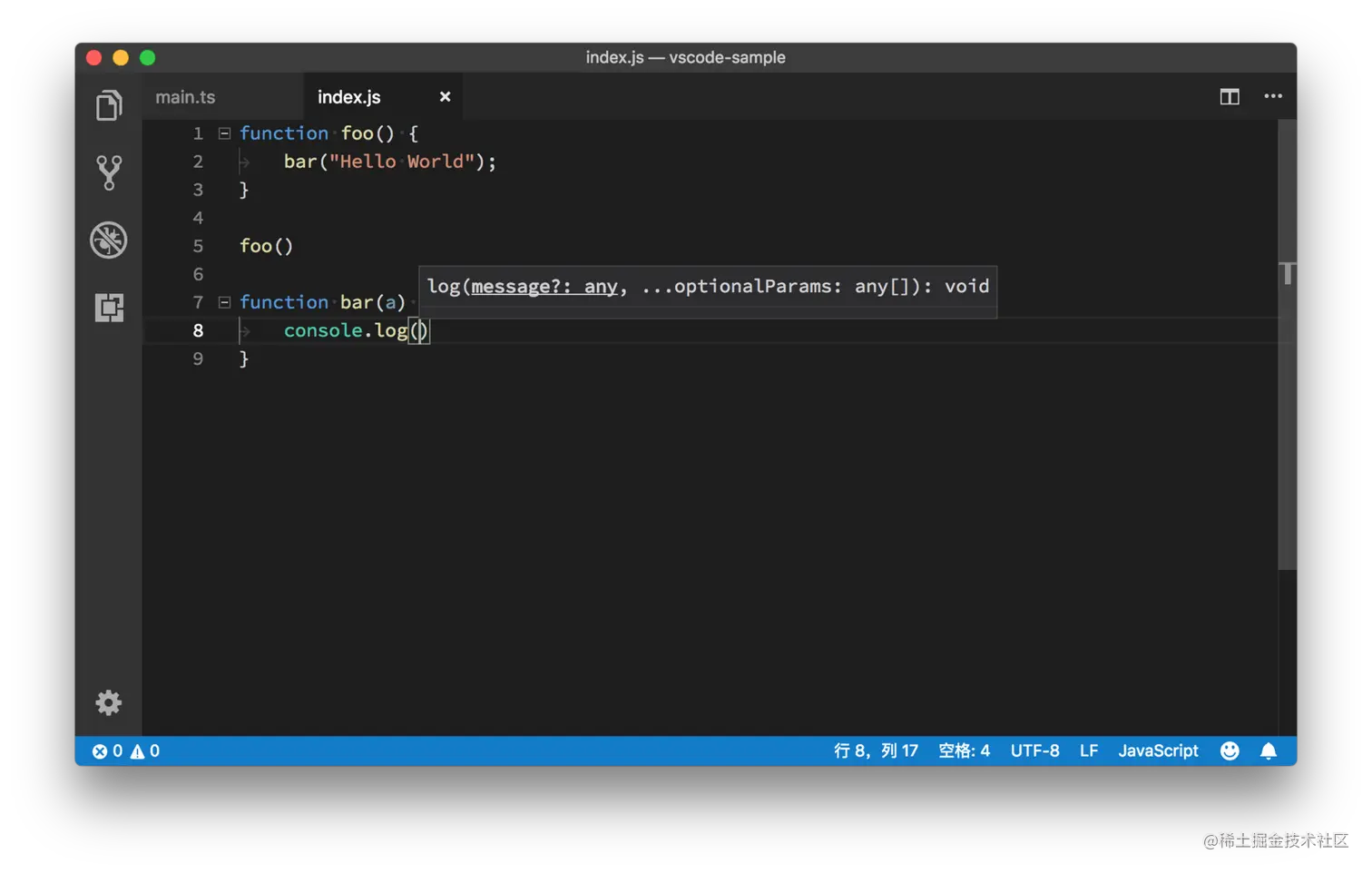Change indentation via 空格: 4
This screenshot has width=1372, height=873.
coord(964,751)
